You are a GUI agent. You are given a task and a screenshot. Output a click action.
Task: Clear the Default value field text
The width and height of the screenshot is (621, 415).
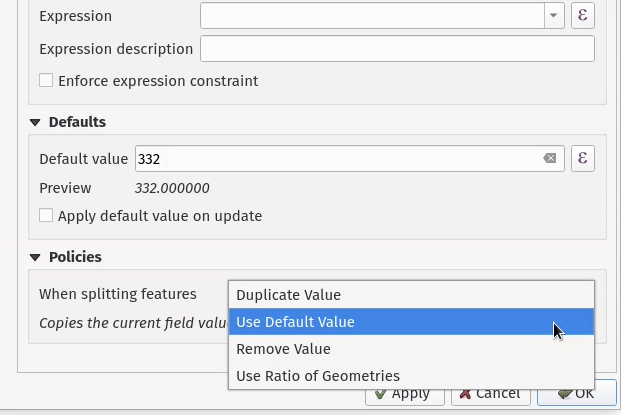(x=549, y=159)
